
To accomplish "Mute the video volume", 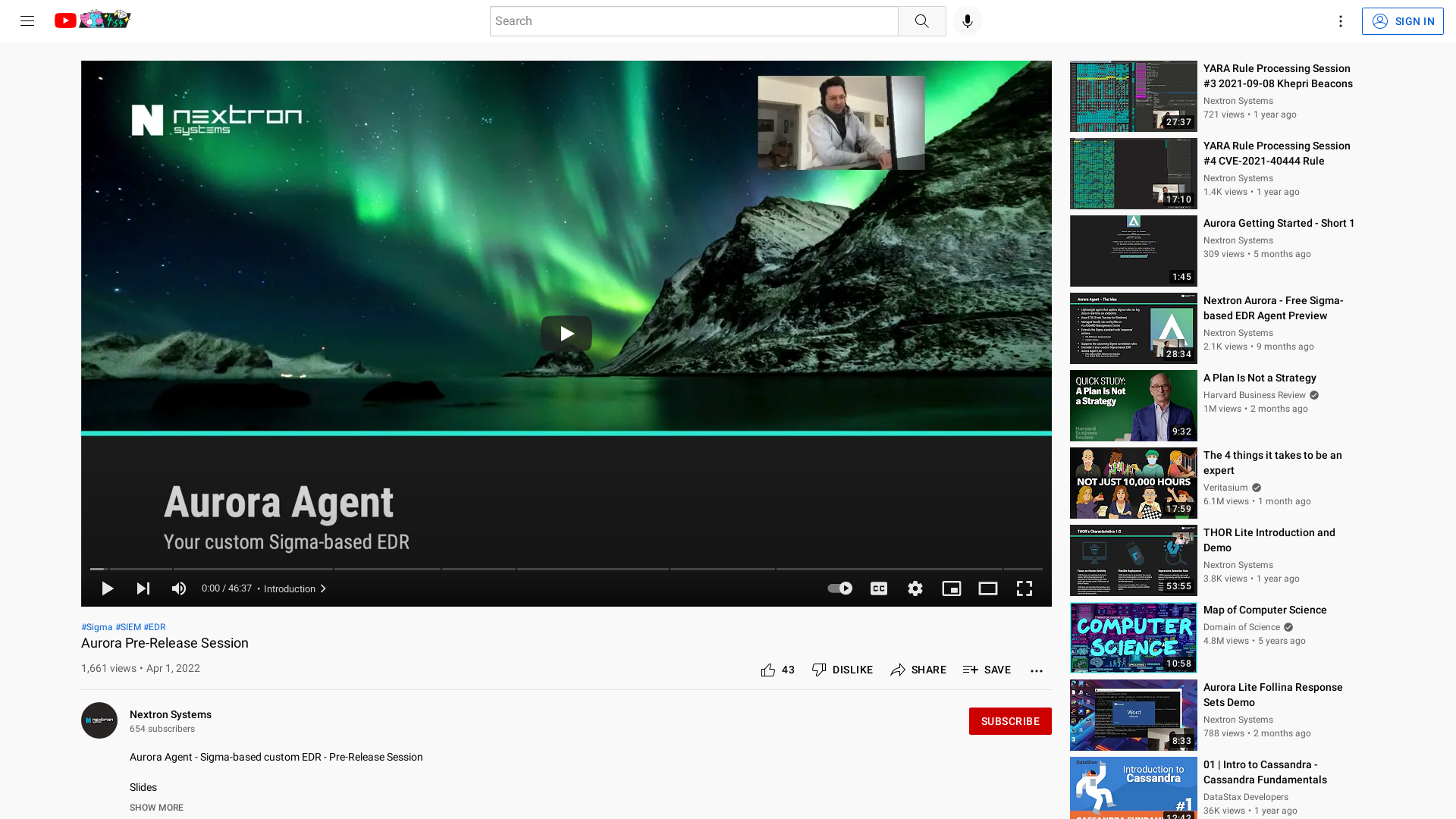I will [179, 588].
